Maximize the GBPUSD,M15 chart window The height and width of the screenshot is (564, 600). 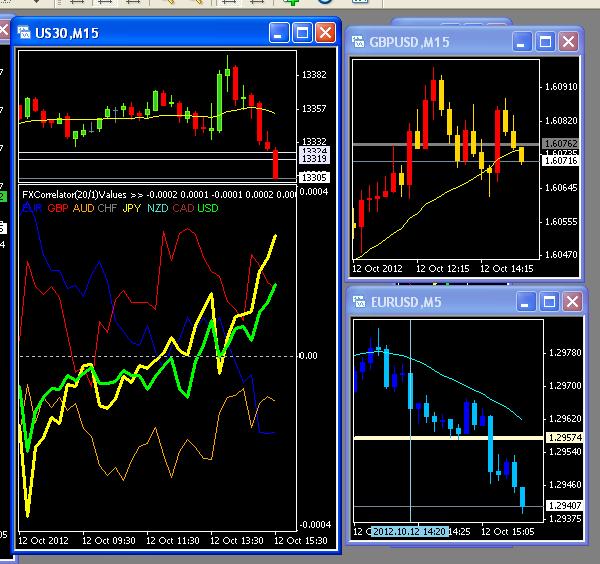click(x=545, y=41)
